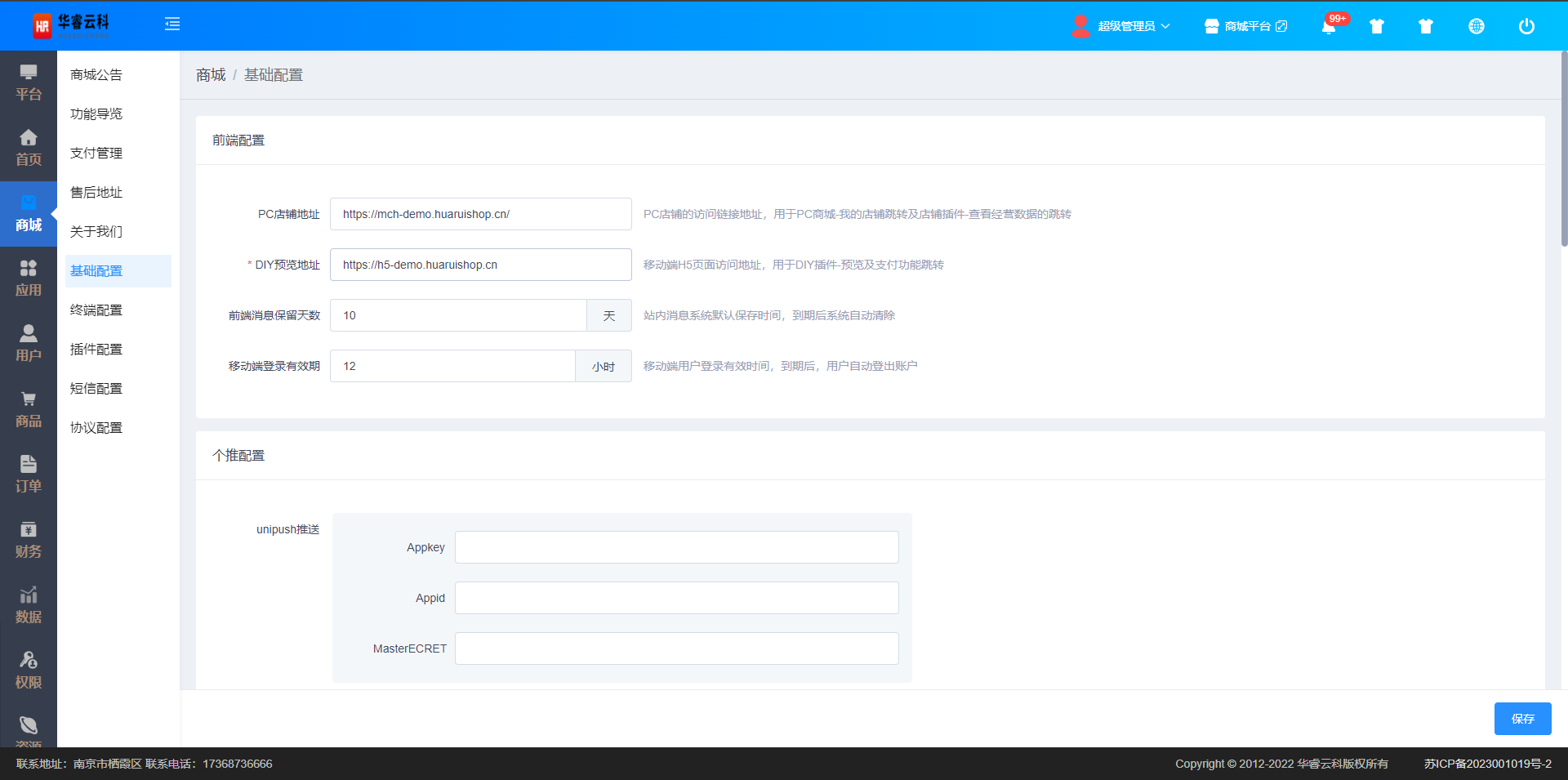Open the 用户 users section

[x=29, y=345]
